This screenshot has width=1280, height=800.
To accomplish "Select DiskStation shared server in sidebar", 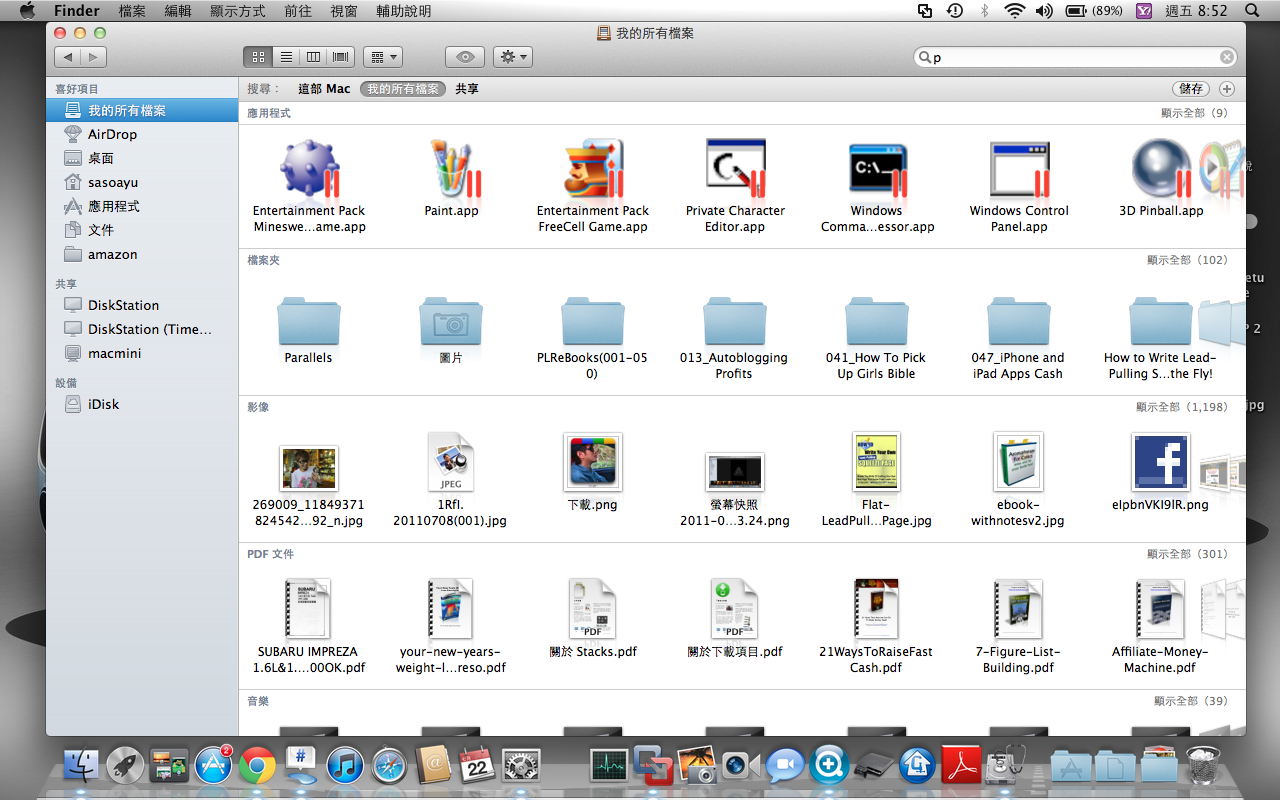I will 142,305.
